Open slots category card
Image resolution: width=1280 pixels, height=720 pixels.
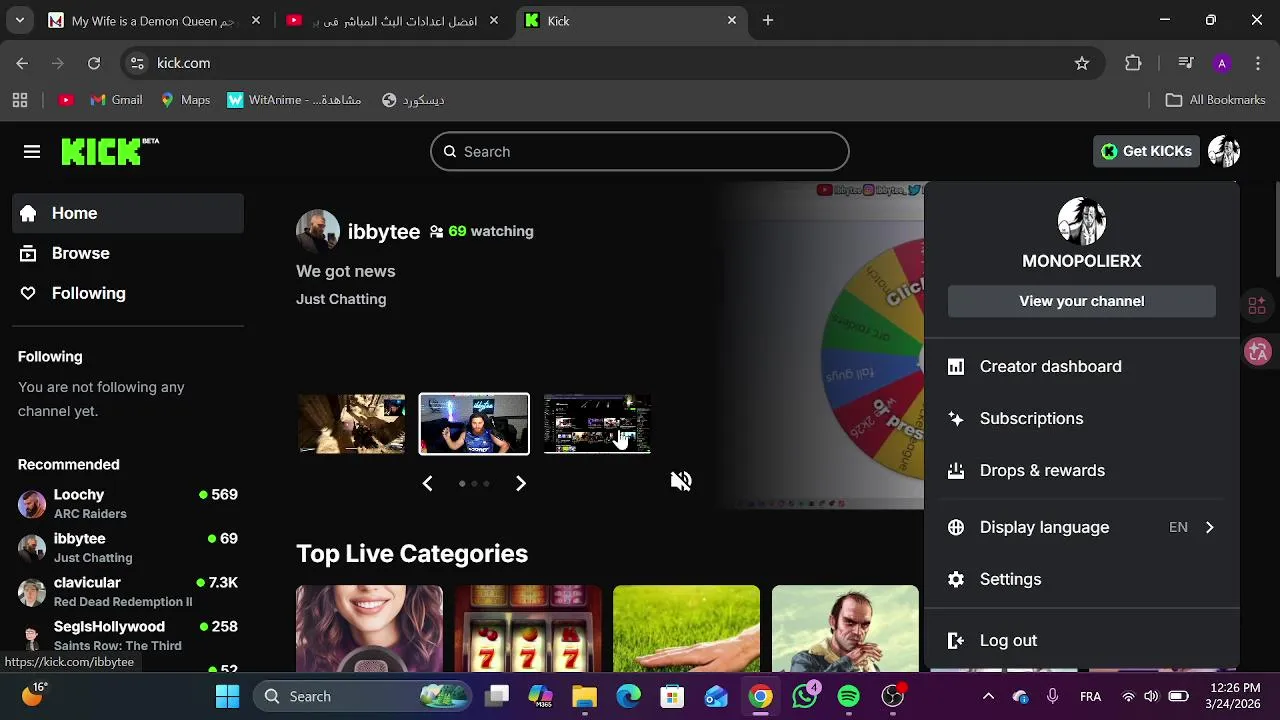click(528, 629)
